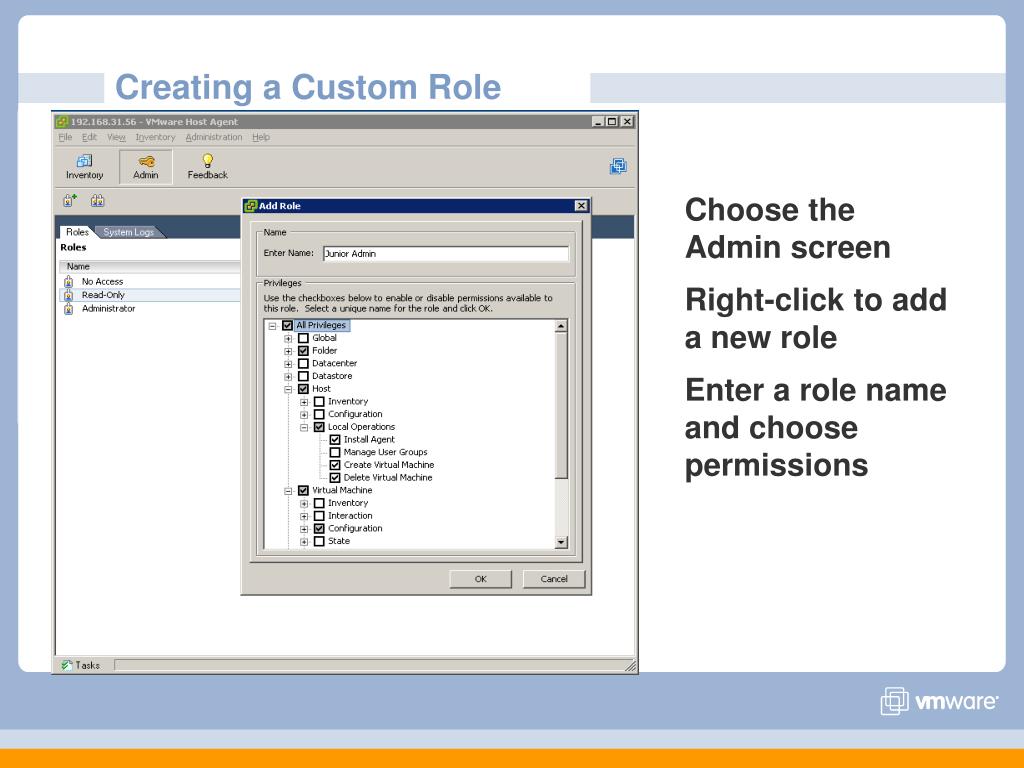
Task: Open the File menu
Action: [65, 137]
